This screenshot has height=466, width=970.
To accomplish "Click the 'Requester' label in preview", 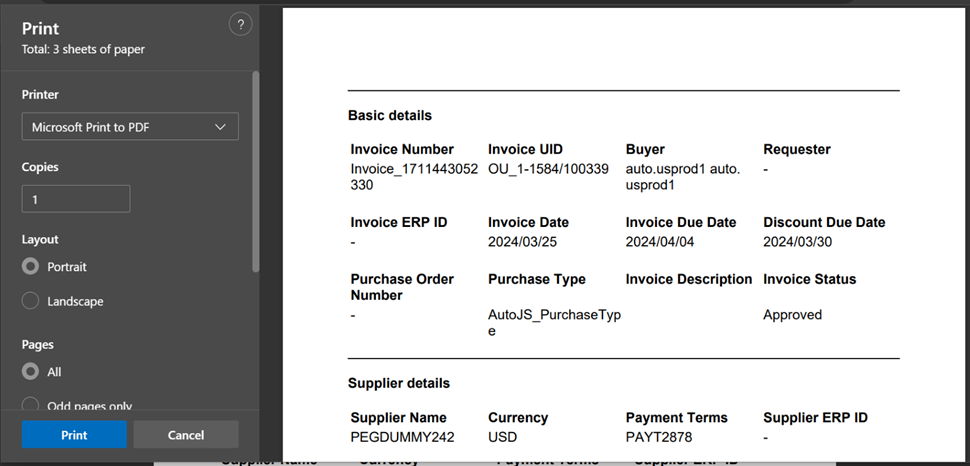I will coord(797,149).
